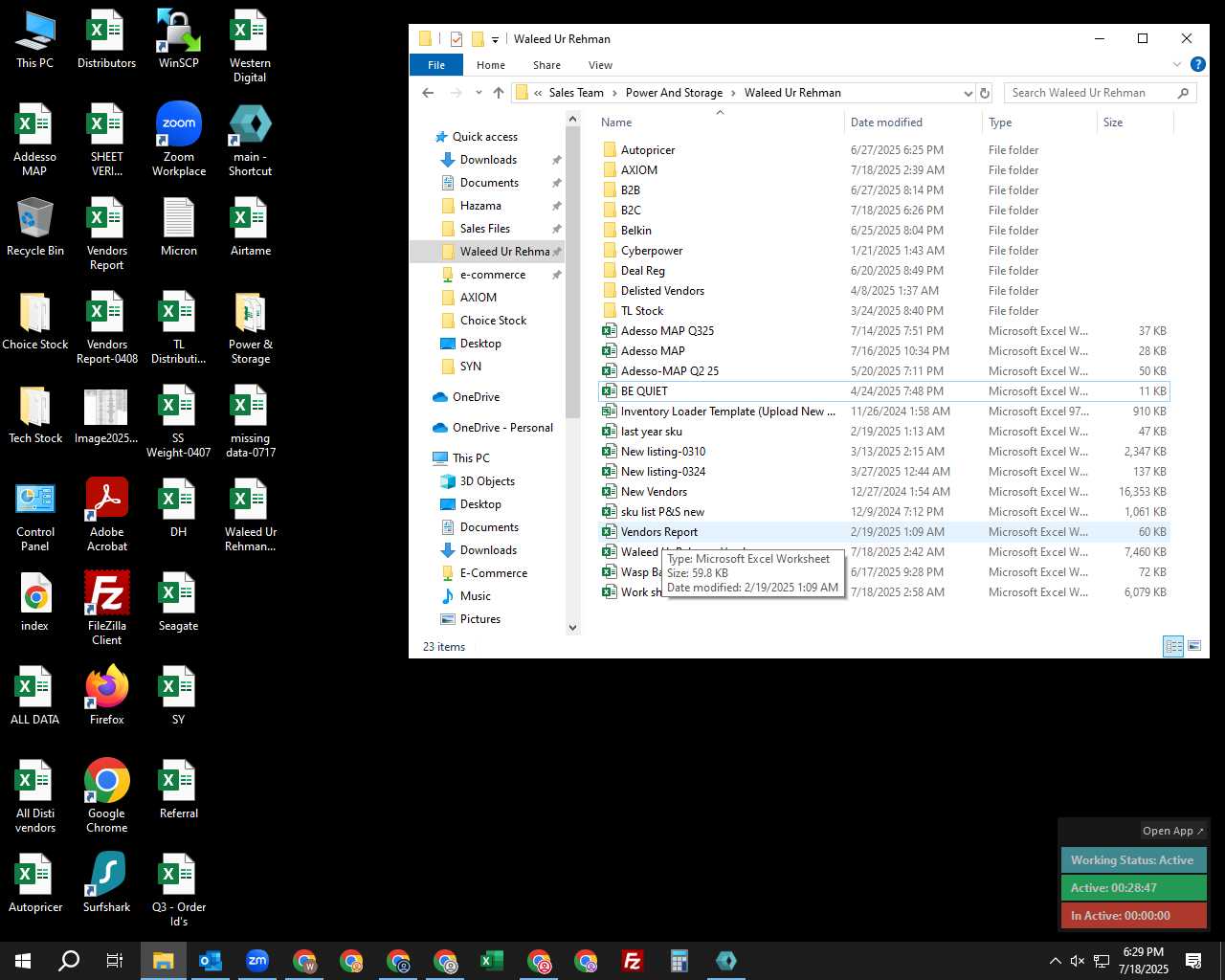
Task: Select the Surfshark desktop icon
Action: coord(107,883)
